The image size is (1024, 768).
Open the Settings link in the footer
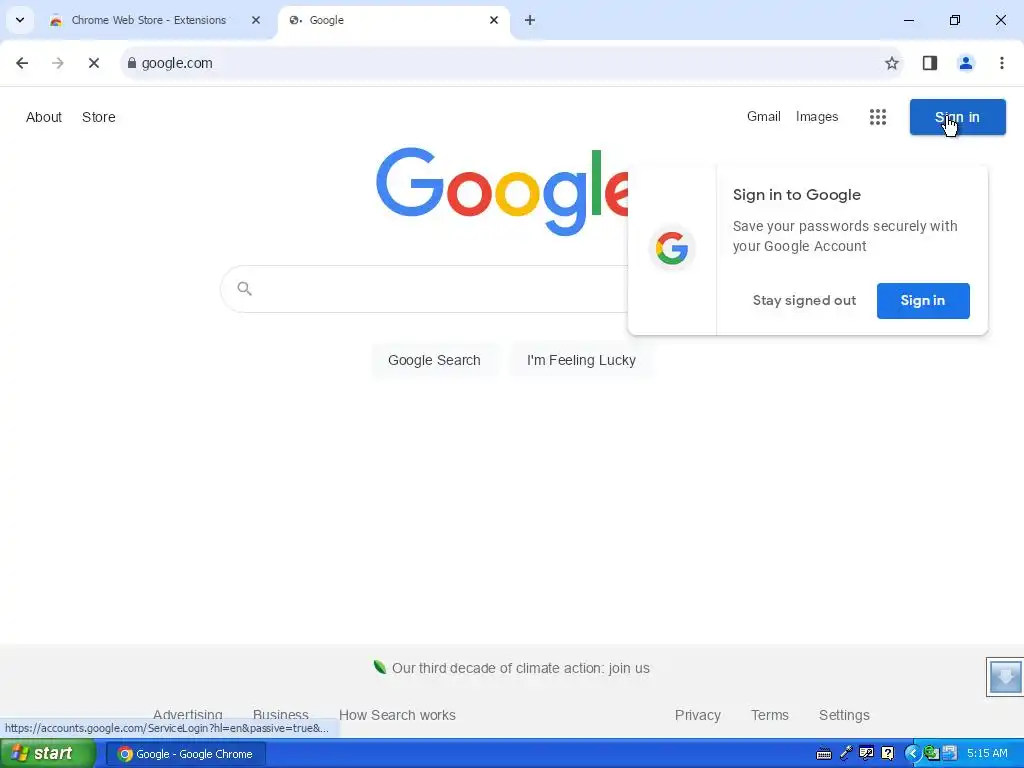click(x=844, y=715)
